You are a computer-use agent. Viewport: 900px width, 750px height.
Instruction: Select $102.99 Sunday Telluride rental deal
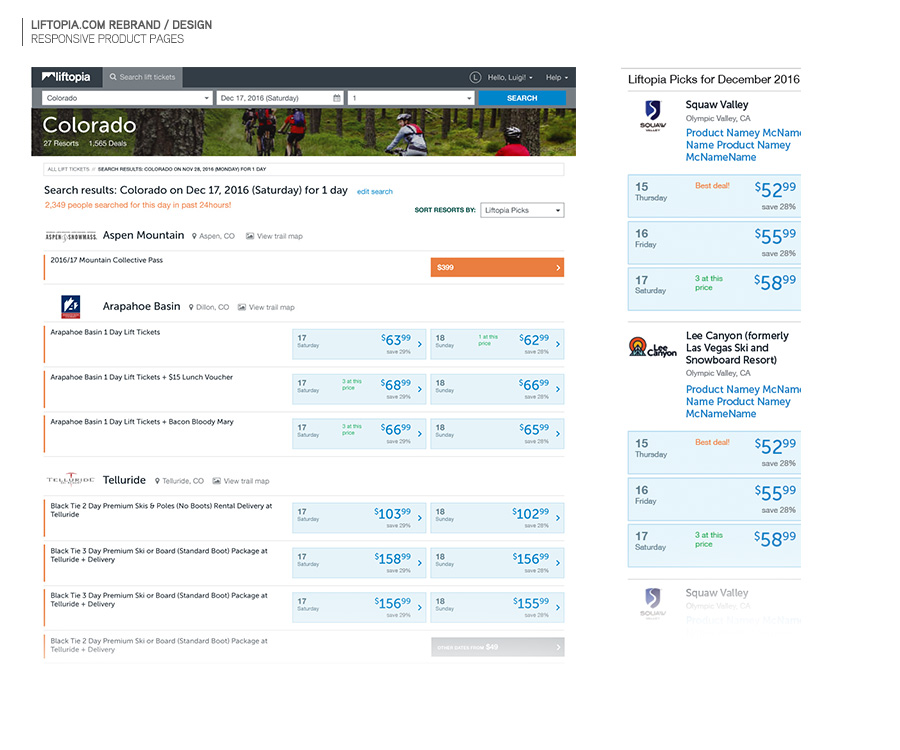pyautogui.click(x=497, y=518)
